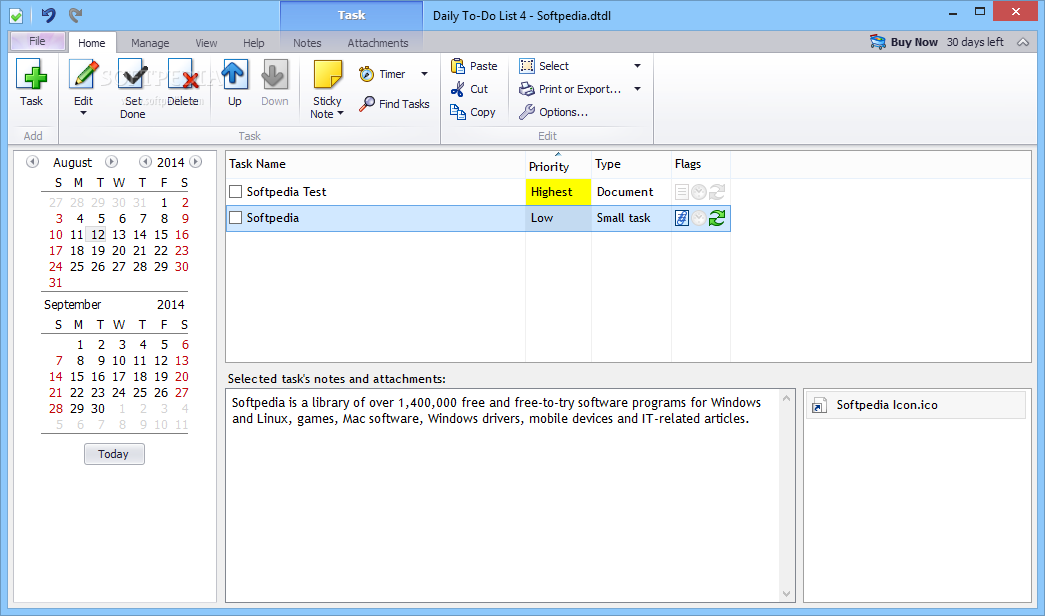Click inside the task notes text area
Image resolution: width=1045 pixels, height=616 pixels.
(503, 495)
